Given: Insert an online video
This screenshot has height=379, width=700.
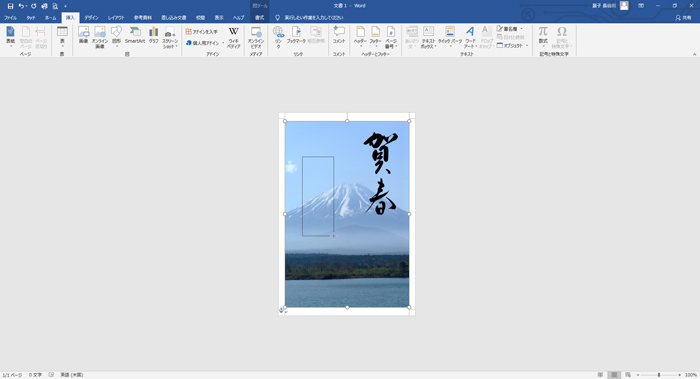Looking at the screenshot, I should [x=256, y=37].
